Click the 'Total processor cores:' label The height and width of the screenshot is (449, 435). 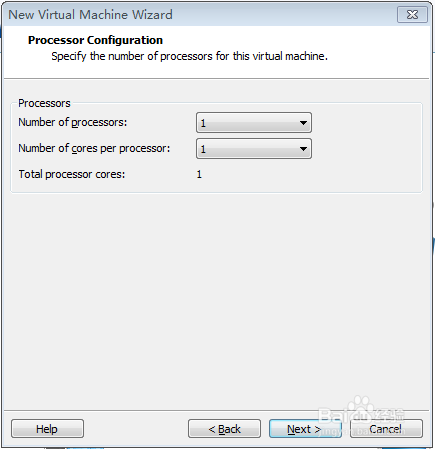tap(72, 174)
